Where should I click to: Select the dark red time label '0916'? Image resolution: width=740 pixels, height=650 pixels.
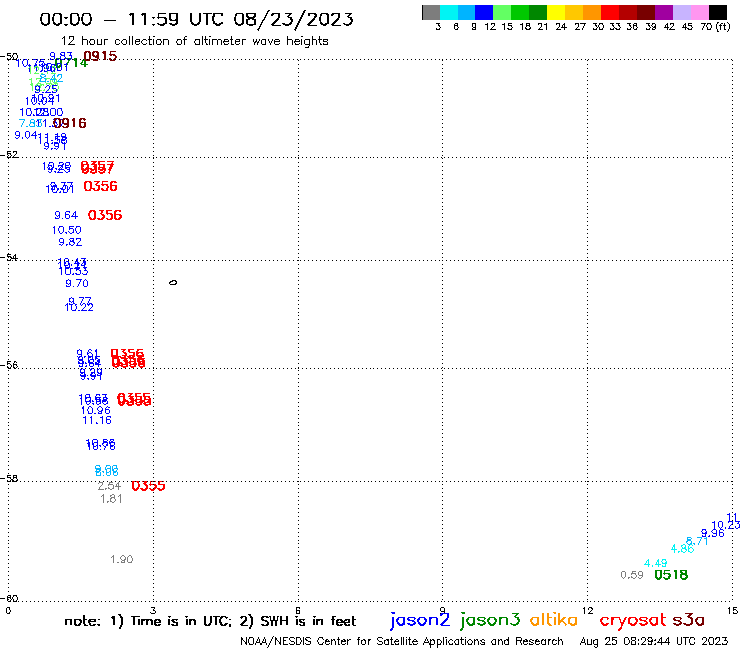point(70,123)
